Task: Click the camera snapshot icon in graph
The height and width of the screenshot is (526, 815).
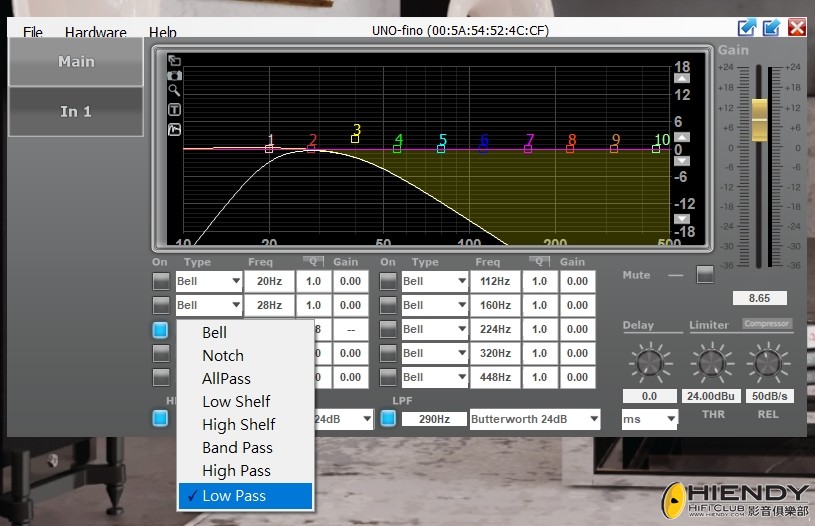Action: [174, 75]
